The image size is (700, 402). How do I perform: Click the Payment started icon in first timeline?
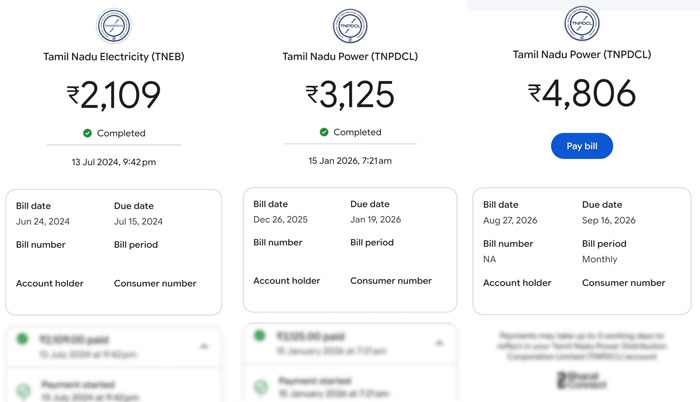23,390
